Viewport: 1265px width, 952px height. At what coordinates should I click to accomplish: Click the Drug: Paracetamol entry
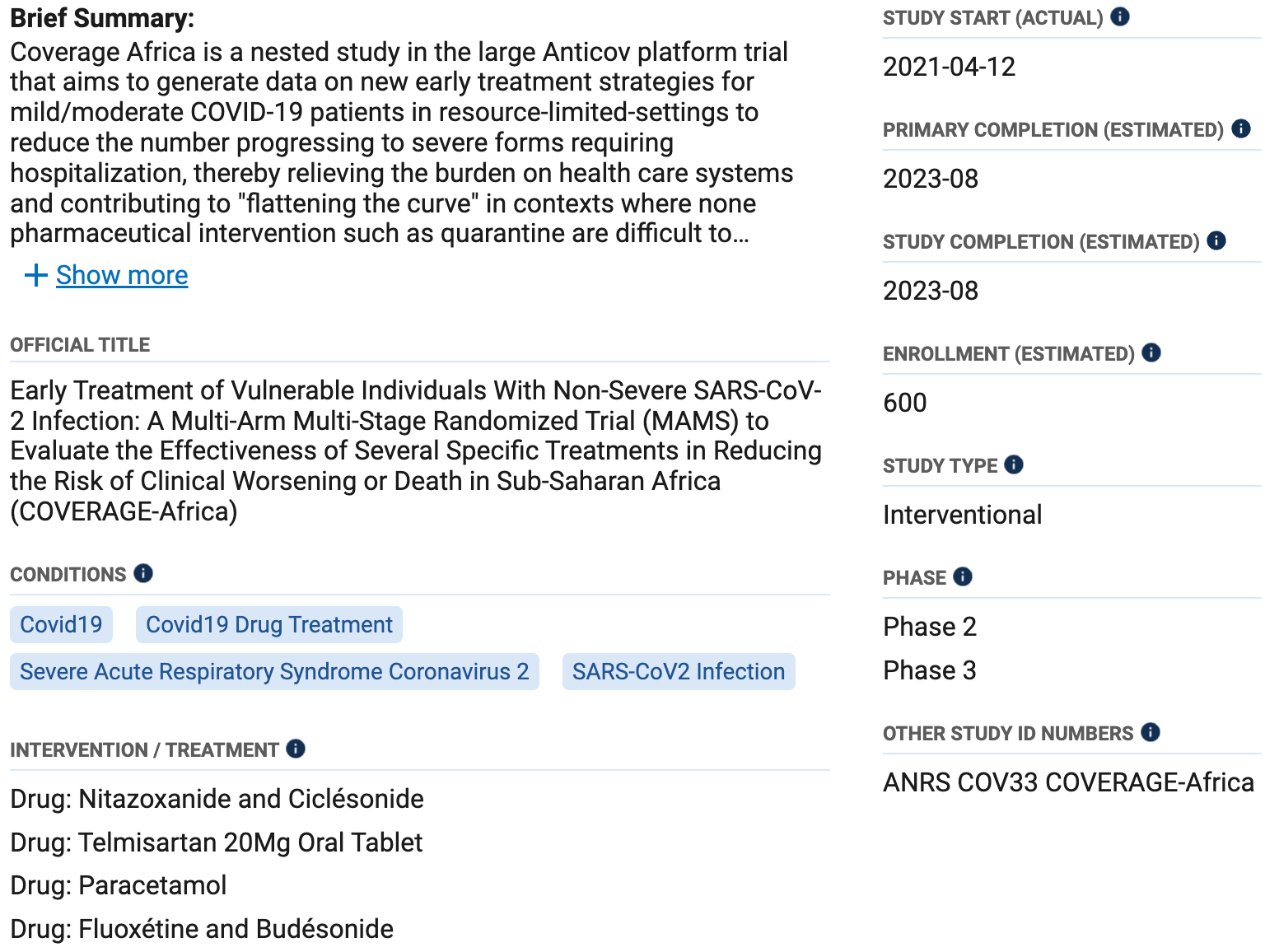point(119,885)
